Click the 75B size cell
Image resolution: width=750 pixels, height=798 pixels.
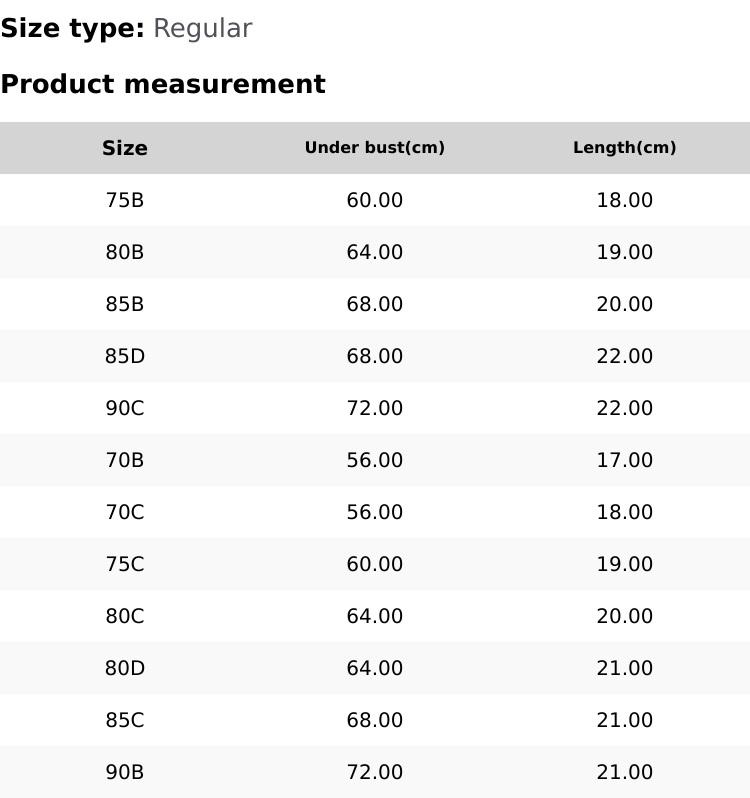(x=125, y=200)
